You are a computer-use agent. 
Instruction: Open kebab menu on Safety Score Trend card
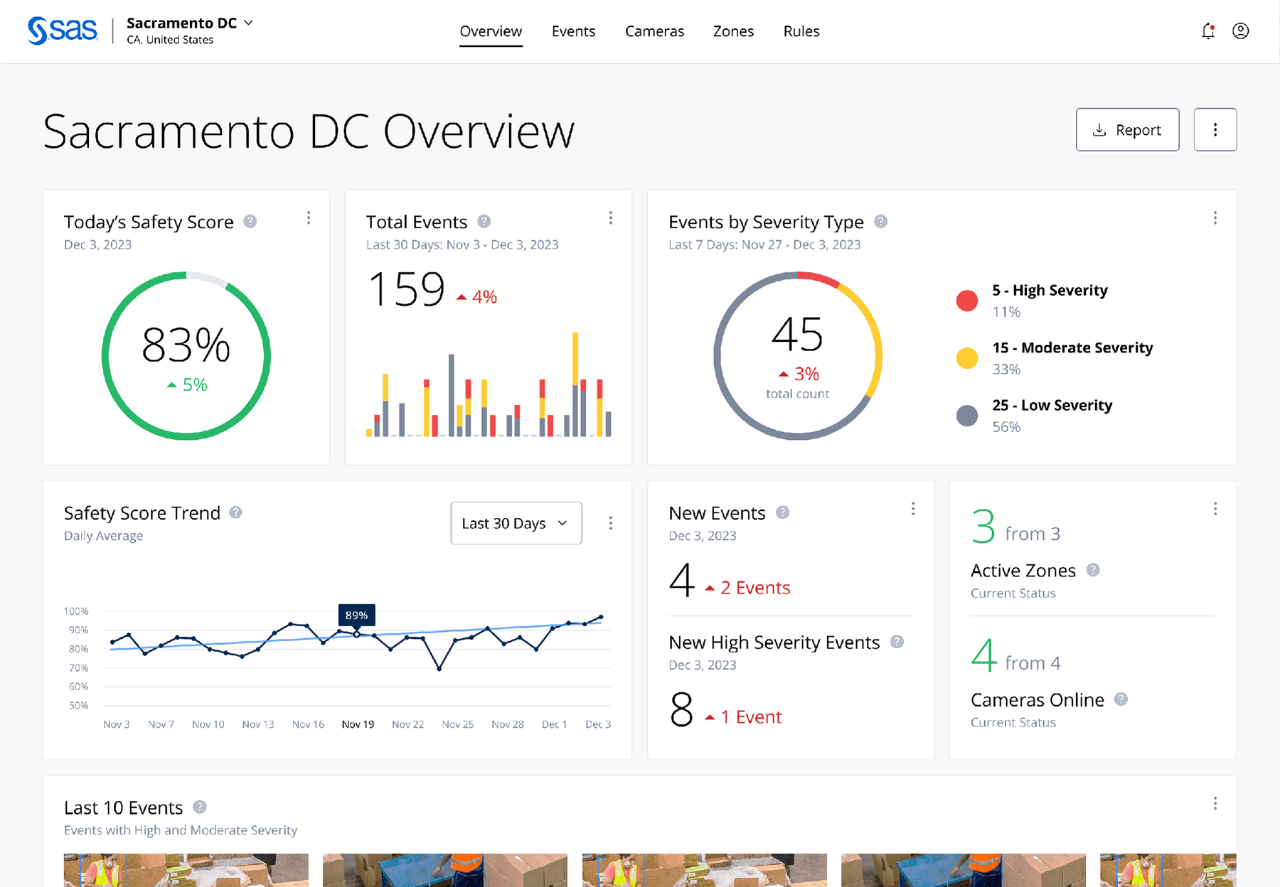611,523
